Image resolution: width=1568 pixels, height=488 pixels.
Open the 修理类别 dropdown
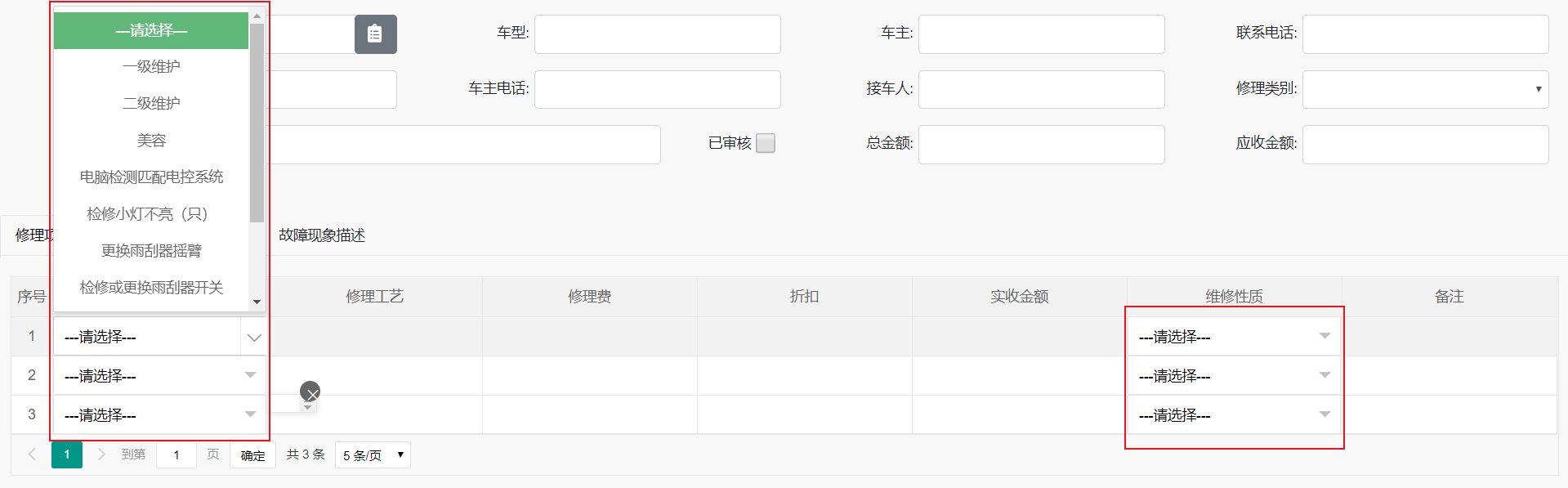pyautogui.click(x=1425, y=89)
